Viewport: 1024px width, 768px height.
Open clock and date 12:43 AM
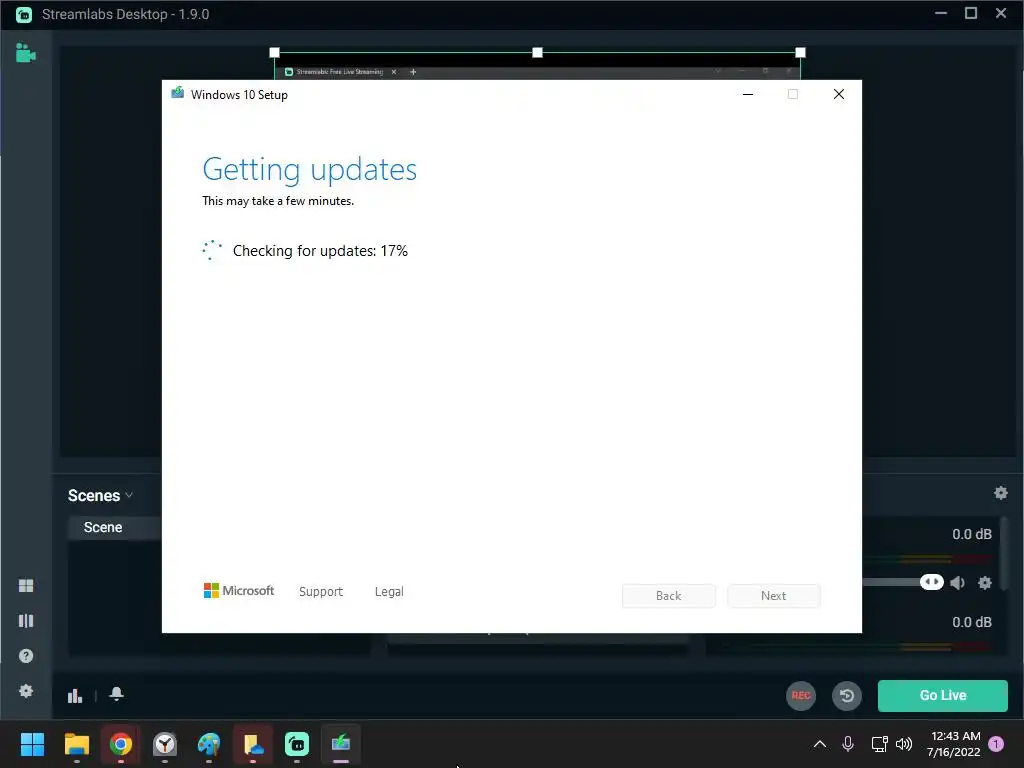click(x=953, y=744)
